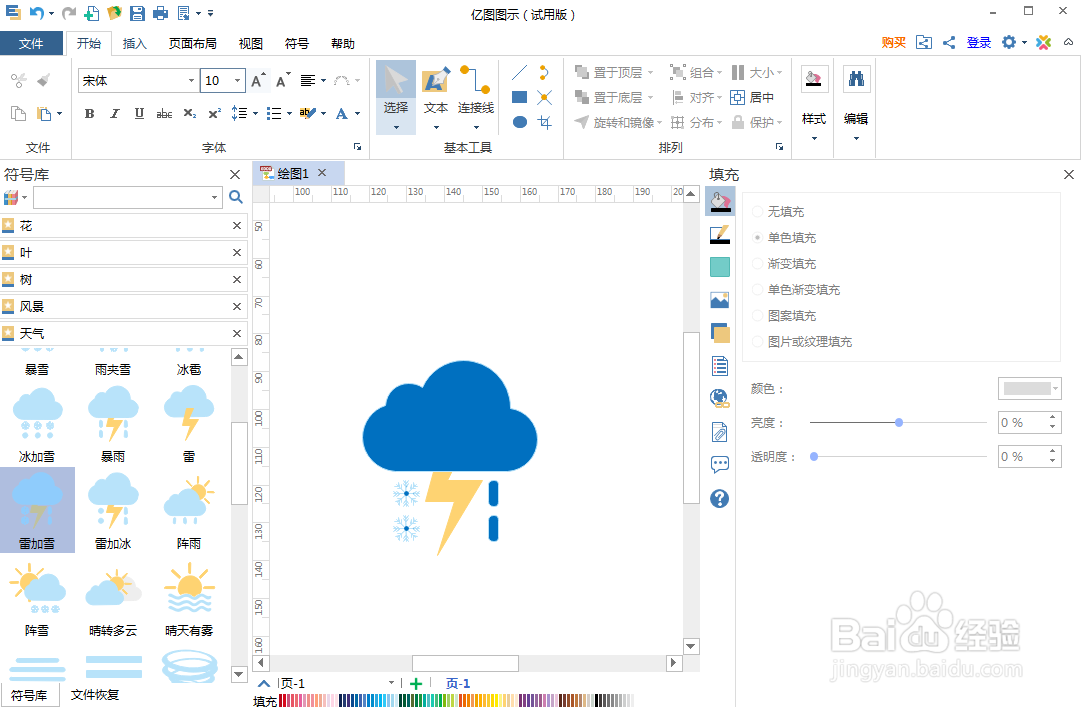Switch to the 帮助 ribbon tab
1083x707 pixels.
pos(343,43)
